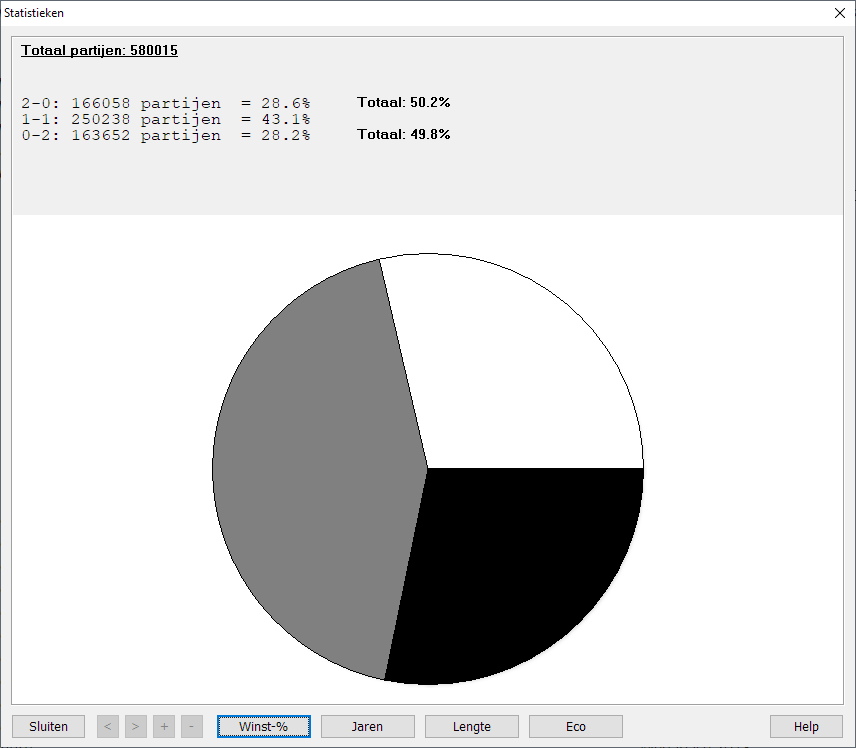Switch to Lengte statistics
The image size is (856, 748).
pyautogui.click(x=472, y=727)
